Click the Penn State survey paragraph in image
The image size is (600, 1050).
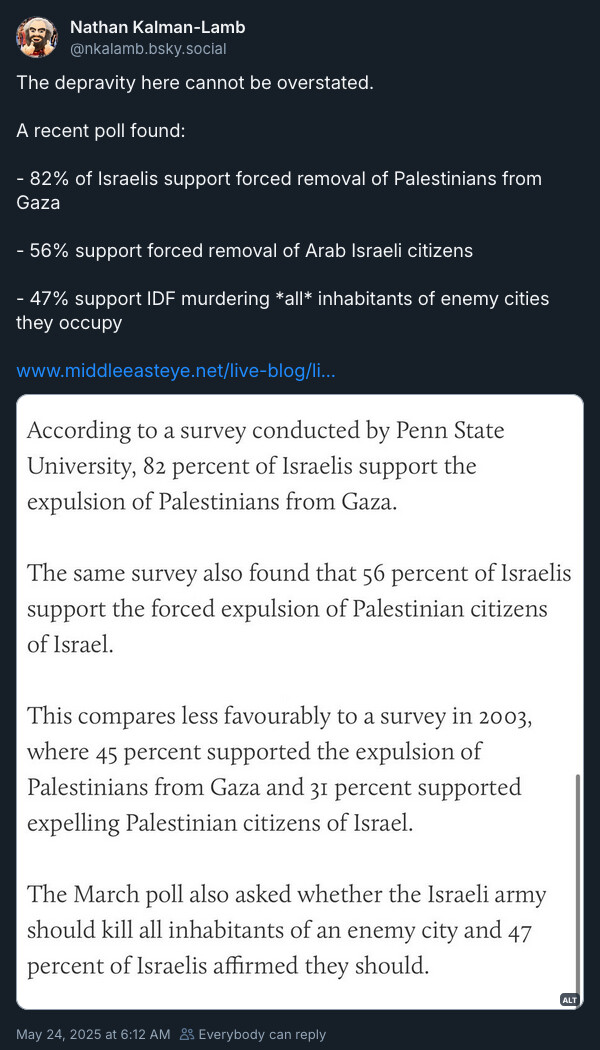pos(266,465)
